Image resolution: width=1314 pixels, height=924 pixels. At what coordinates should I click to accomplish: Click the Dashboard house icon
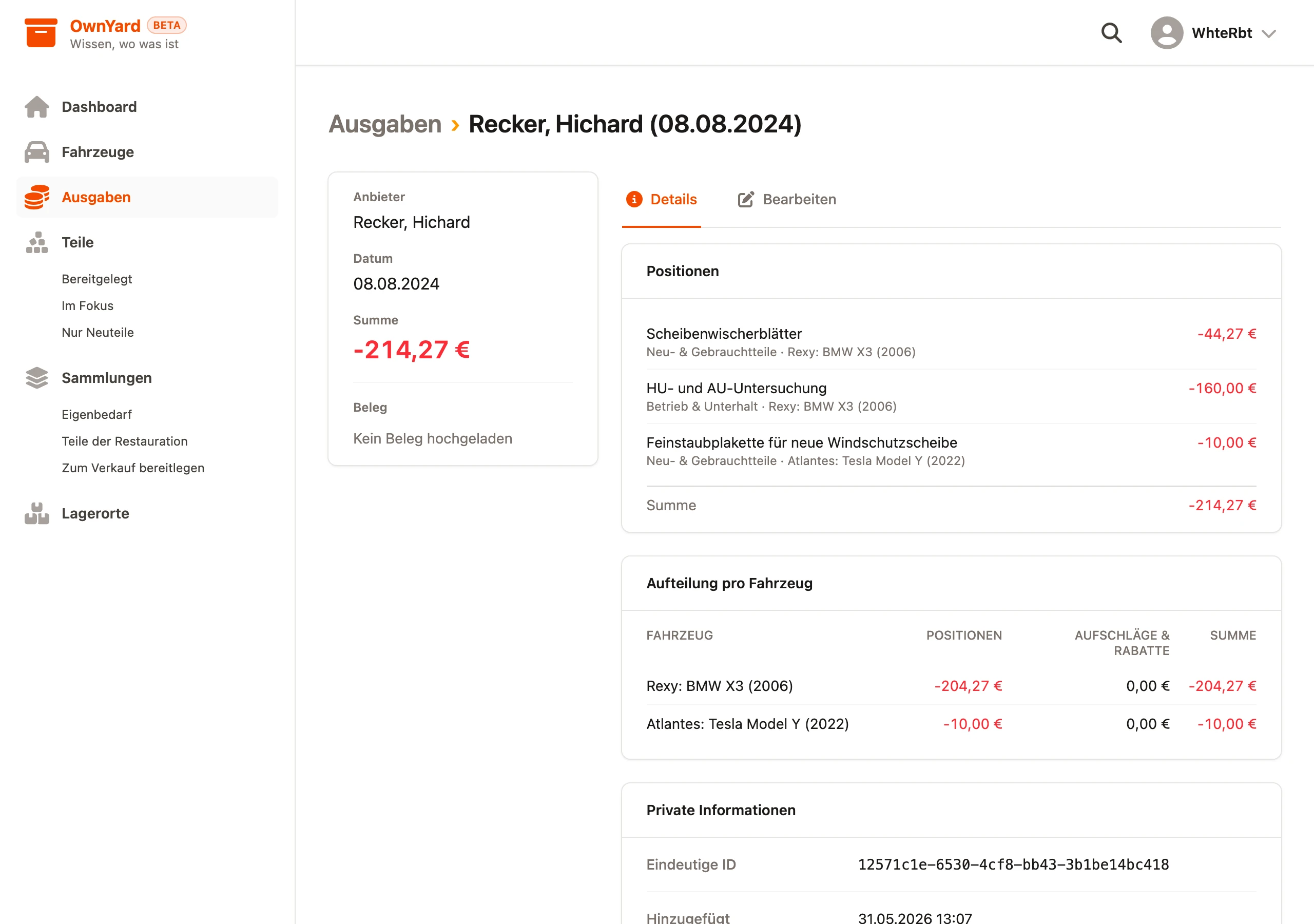click(37, 107)
